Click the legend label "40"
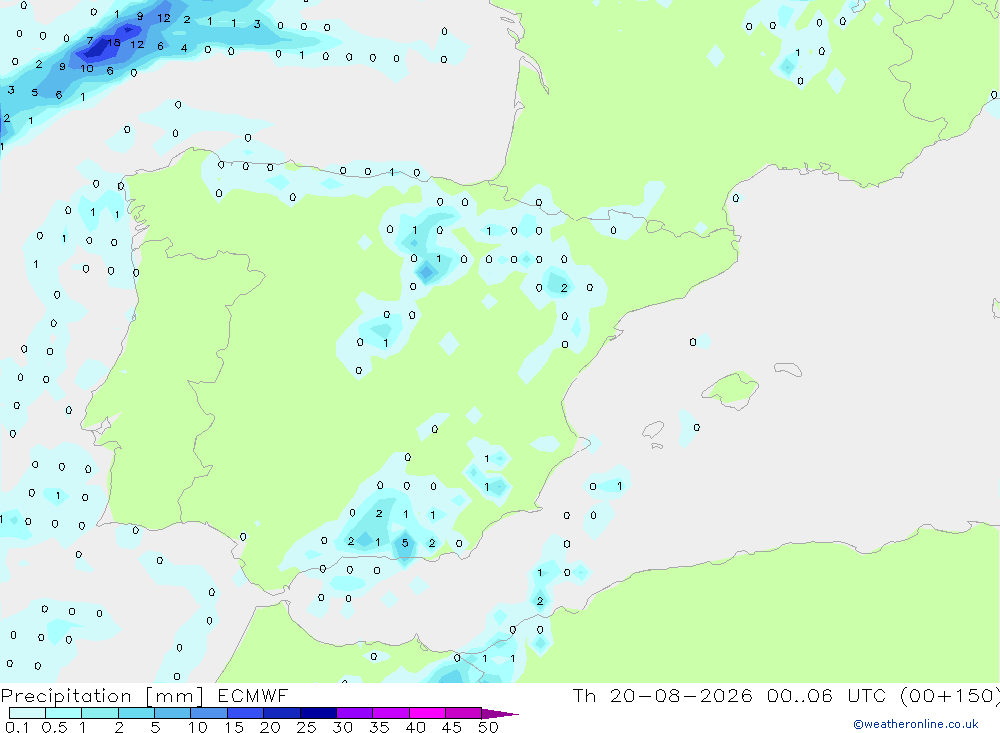The height and width of the screenshot is (733, 1000). point(416,727)
